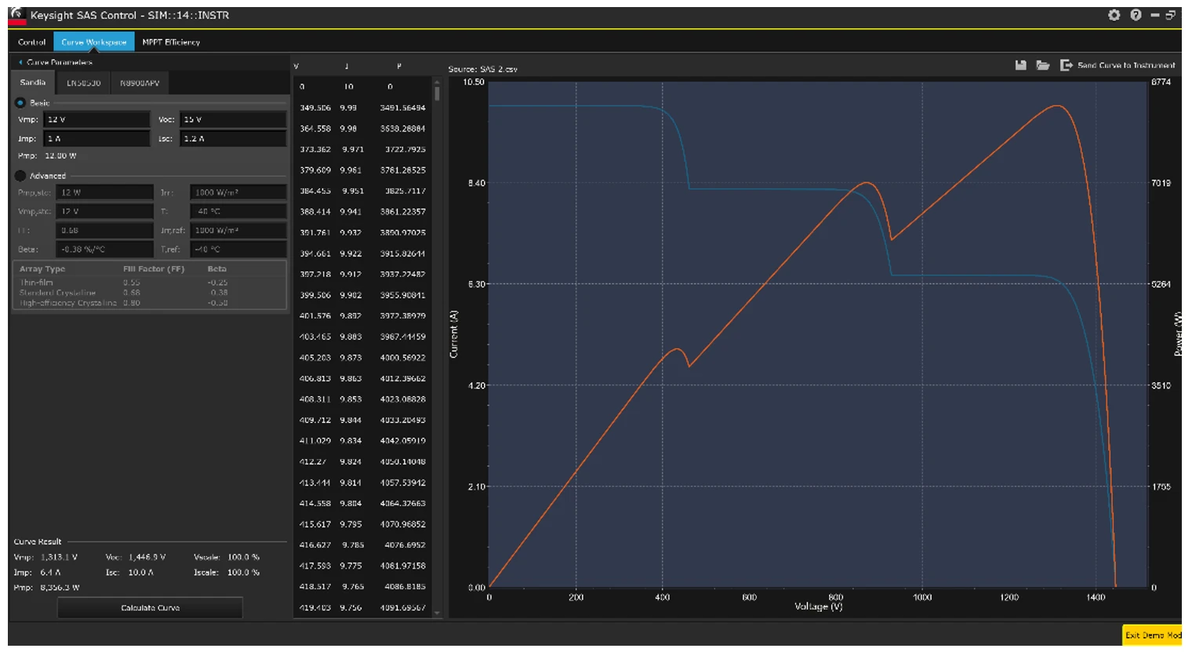Select the Basic radio button
Screen dimensions: 1192x652
[20, 103]
